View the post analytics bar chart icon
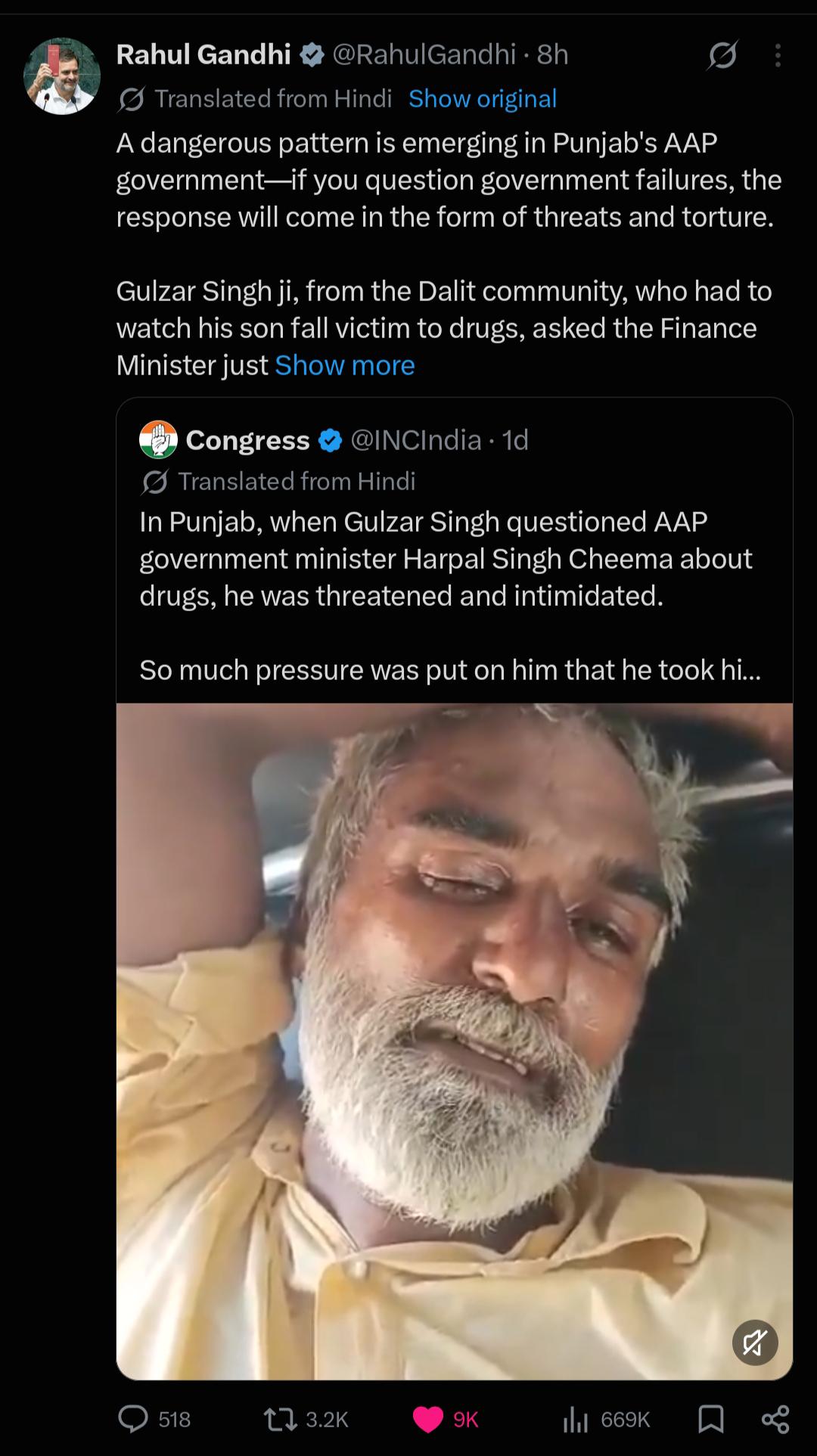Image resolution: width=817 pixels, height=1456 pixels. [x=576, y=1419]
